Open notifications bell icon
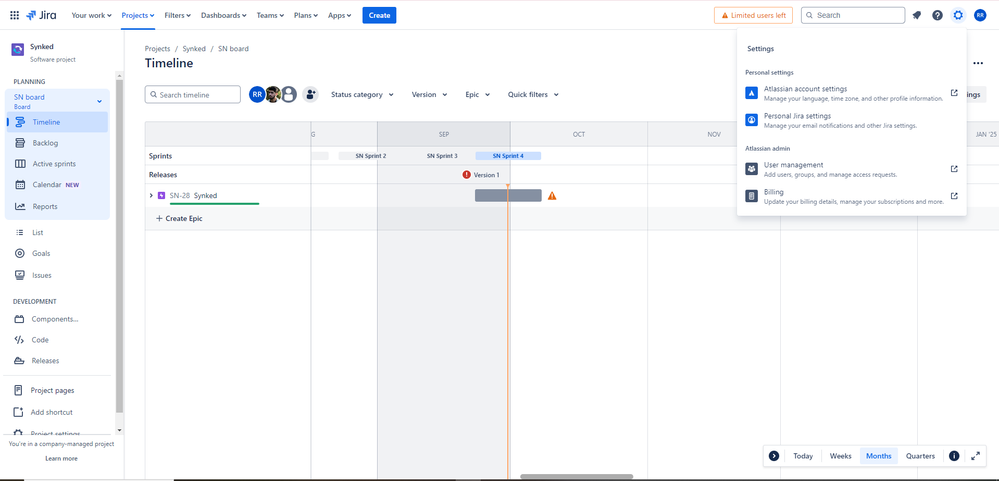Image resolution: width=999 pixels, height=481 pixels. click(x=917, y=15)
